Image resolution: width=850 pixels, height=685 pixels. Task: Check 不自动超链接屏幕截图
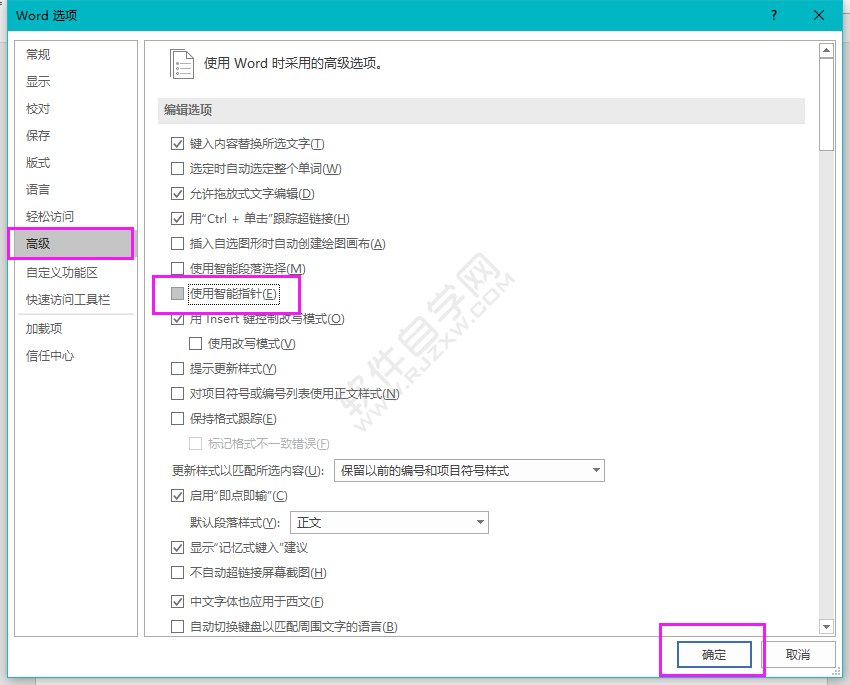177,572
